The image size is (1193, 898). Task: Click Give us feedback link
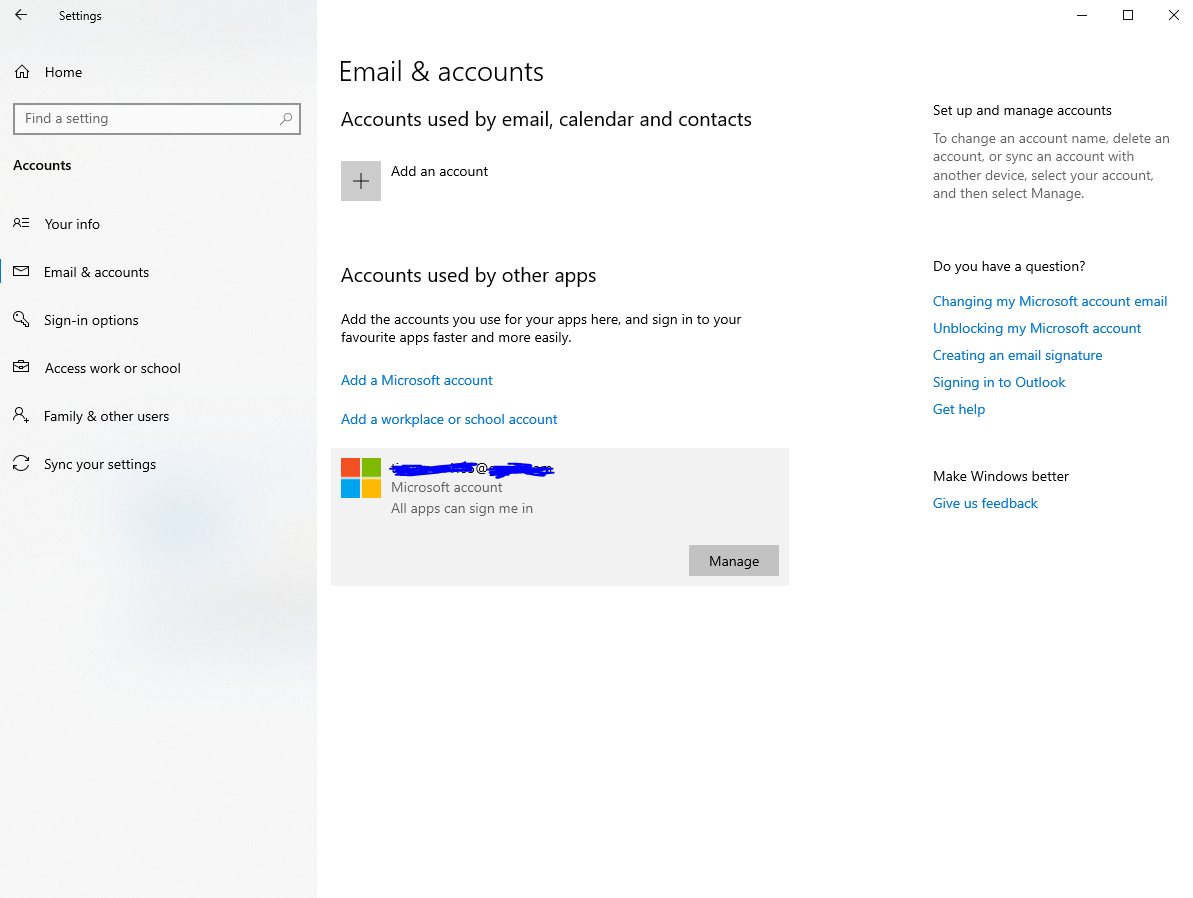coord(985,503)
